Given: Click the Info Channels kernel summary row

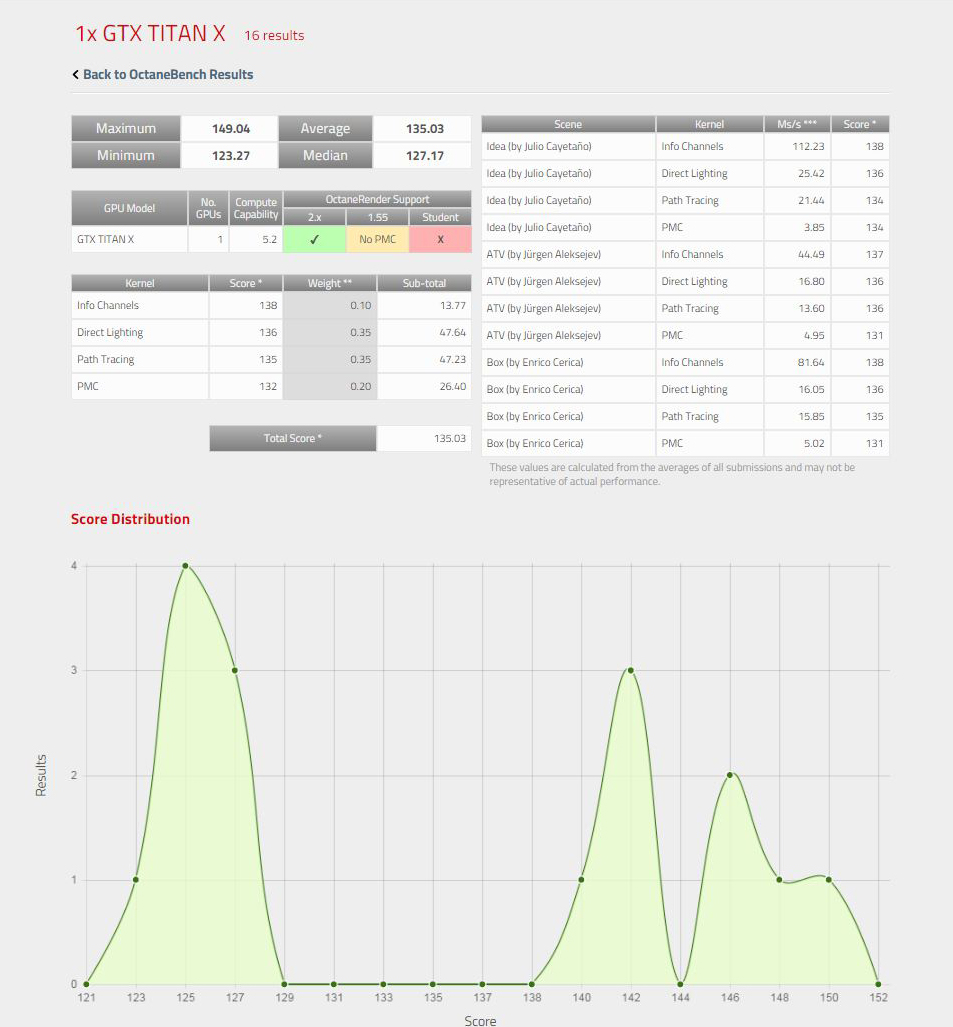Looking at the screenshot, I should click(x=271, y=306).
